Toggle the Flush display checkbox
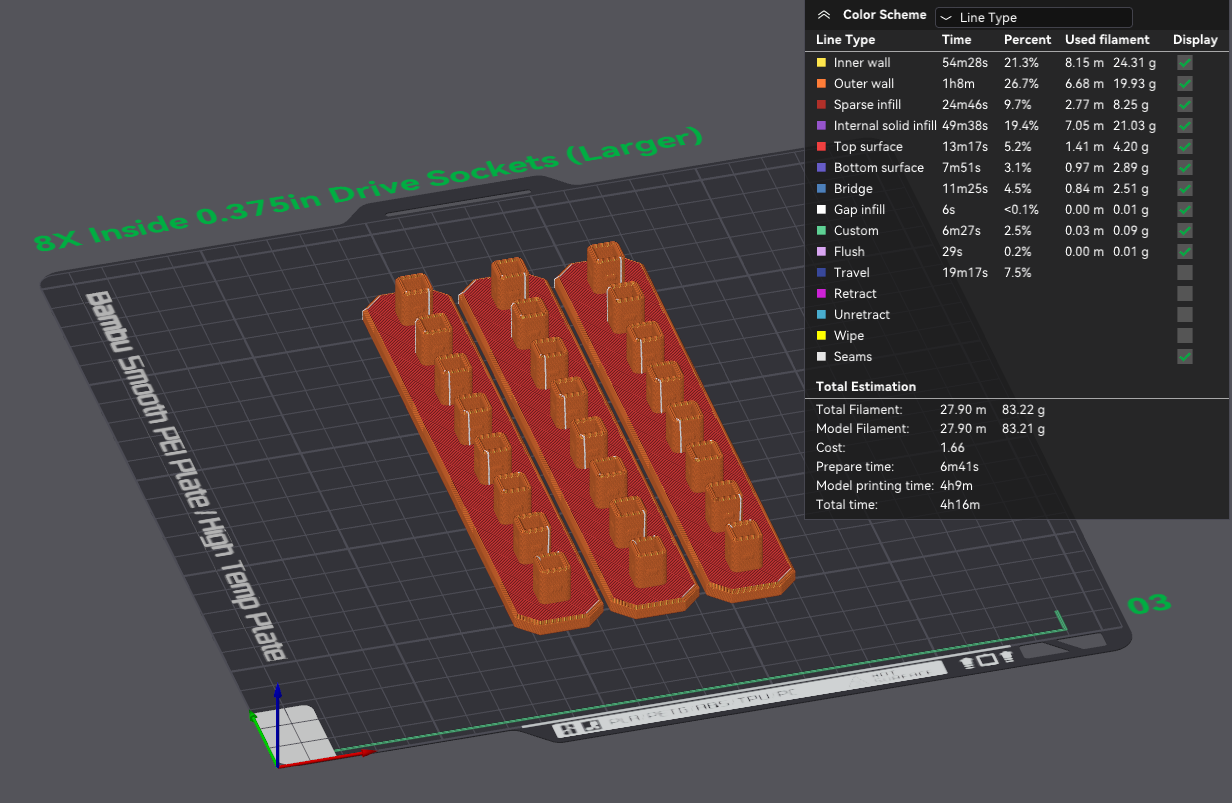The image size is (1232, 803). click(1185, 252)
